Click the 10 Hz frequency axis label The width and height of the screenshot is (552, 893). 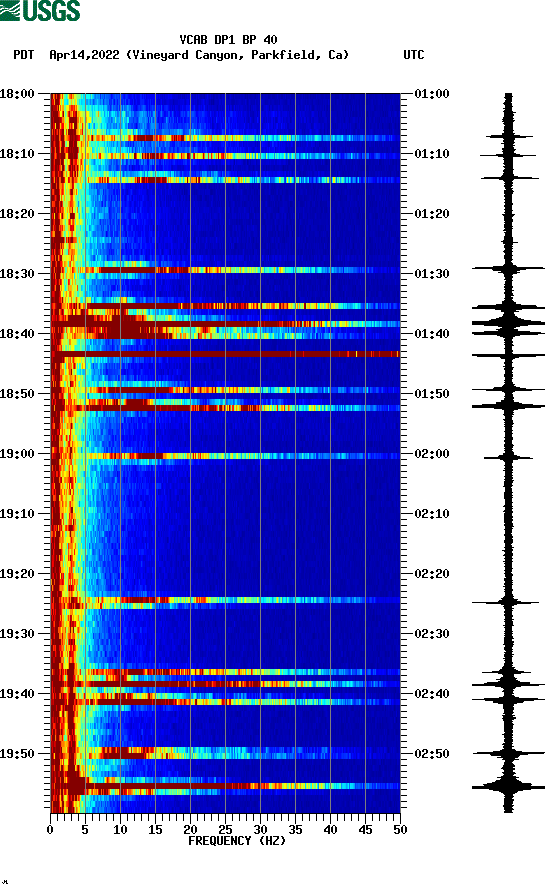pos(120,830)
